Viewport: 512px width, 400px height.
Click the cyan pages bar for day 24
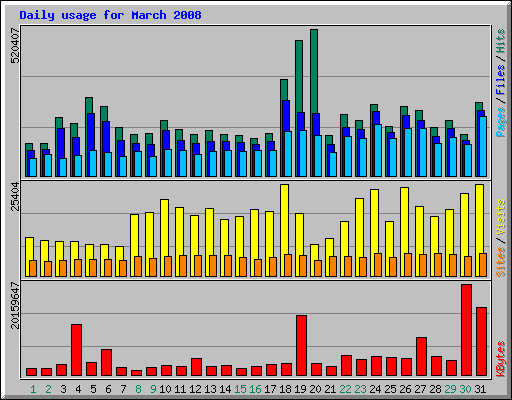[378, 150]
